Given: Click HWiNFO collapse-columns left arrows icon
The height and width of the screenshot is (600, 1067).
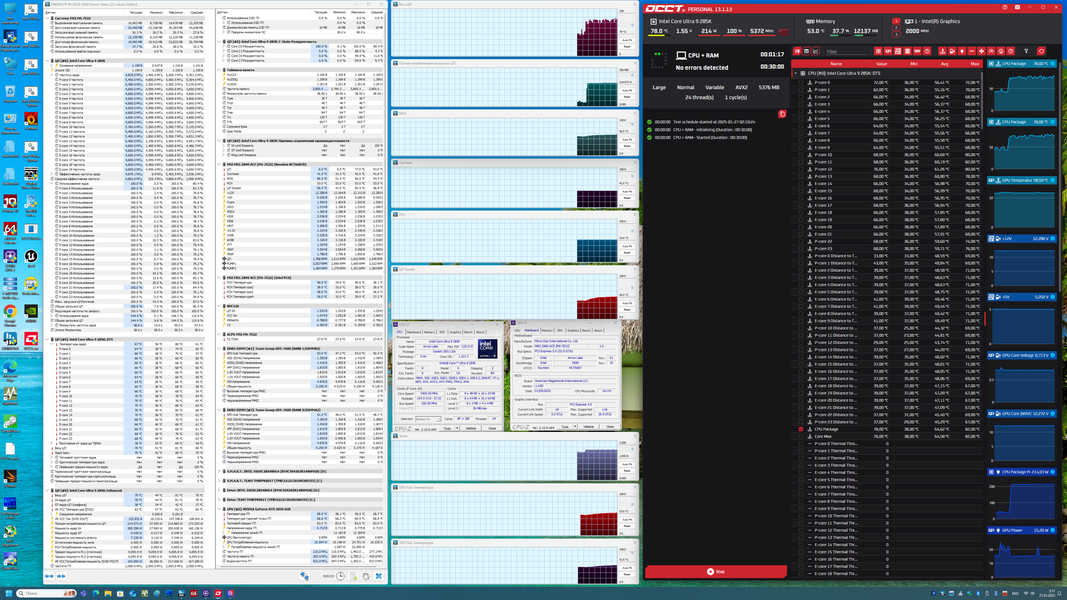Looking at the screenshot, I should click(x=49, y=576).
